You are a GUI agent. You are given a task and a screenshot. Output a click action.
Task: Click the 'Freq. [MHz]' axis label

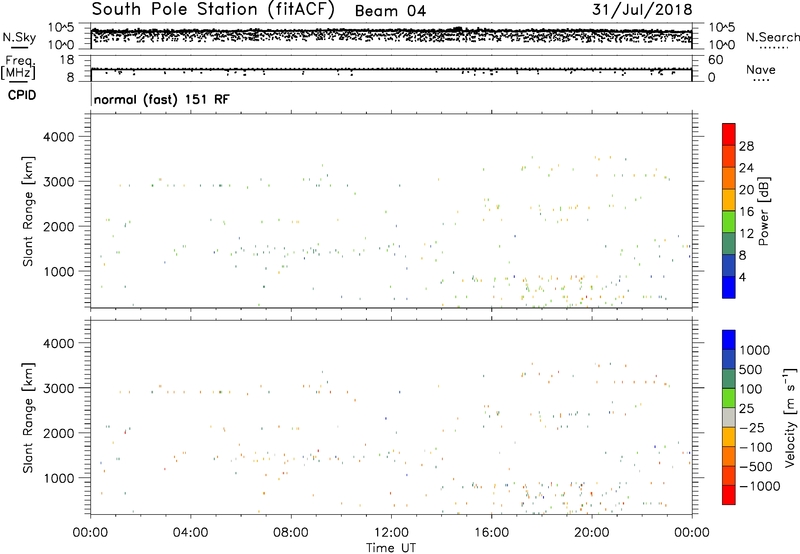pyautogui.click(x=19, y=68)
